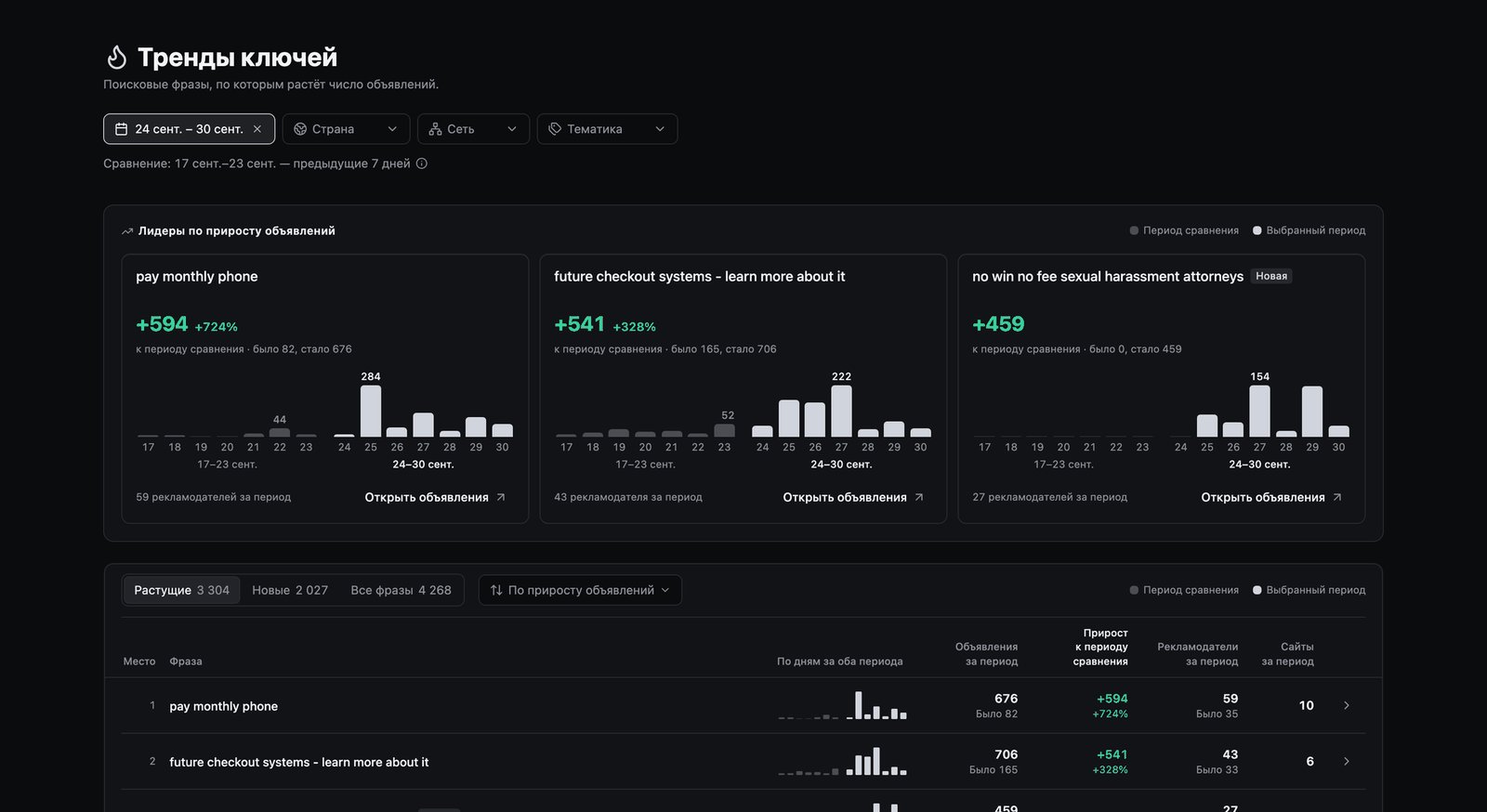The height and width of the screenshot is (812, 1487).
Task: Click the +459 growth value on third card
Action: pyautogui.click(x=998, y=324)
